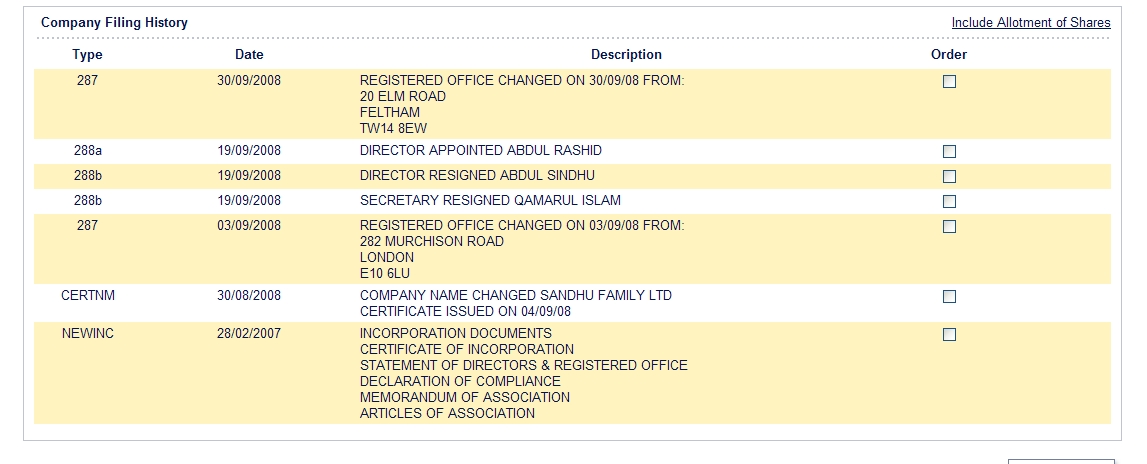Click the Memorandum of Association text line

[x=465, y=397]
